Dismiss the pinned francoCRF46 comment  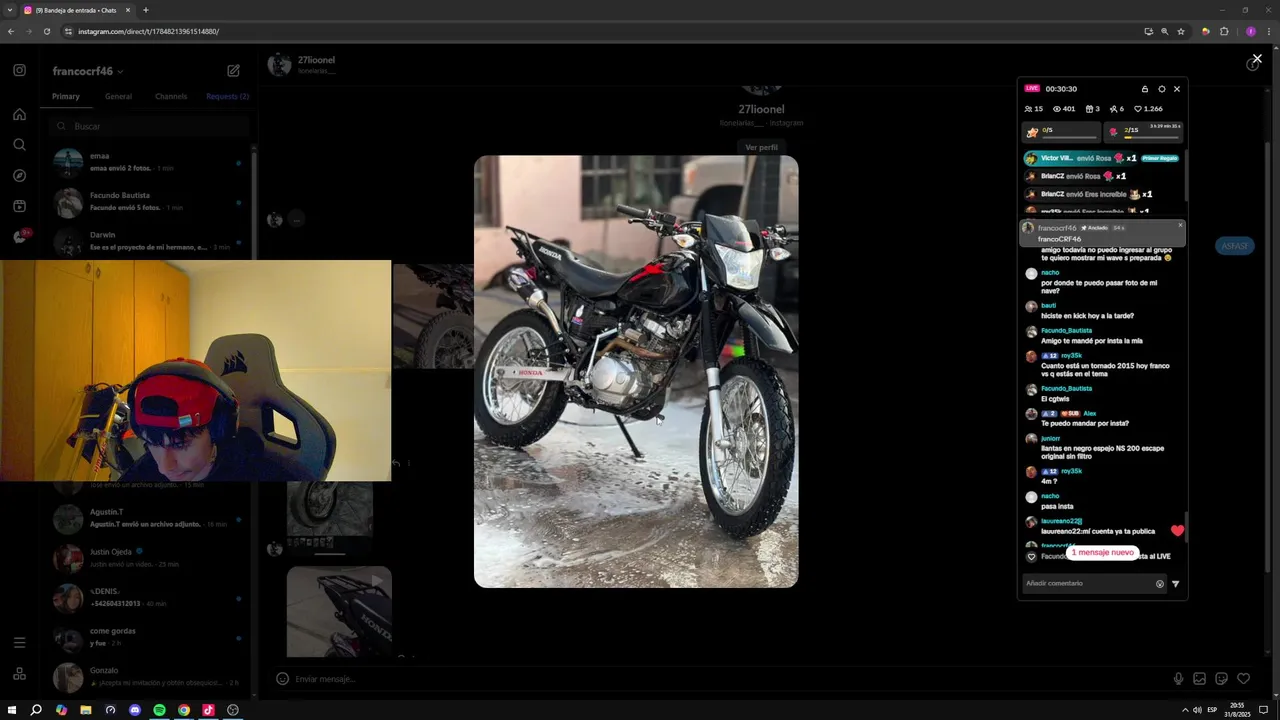coord(1180,225)
